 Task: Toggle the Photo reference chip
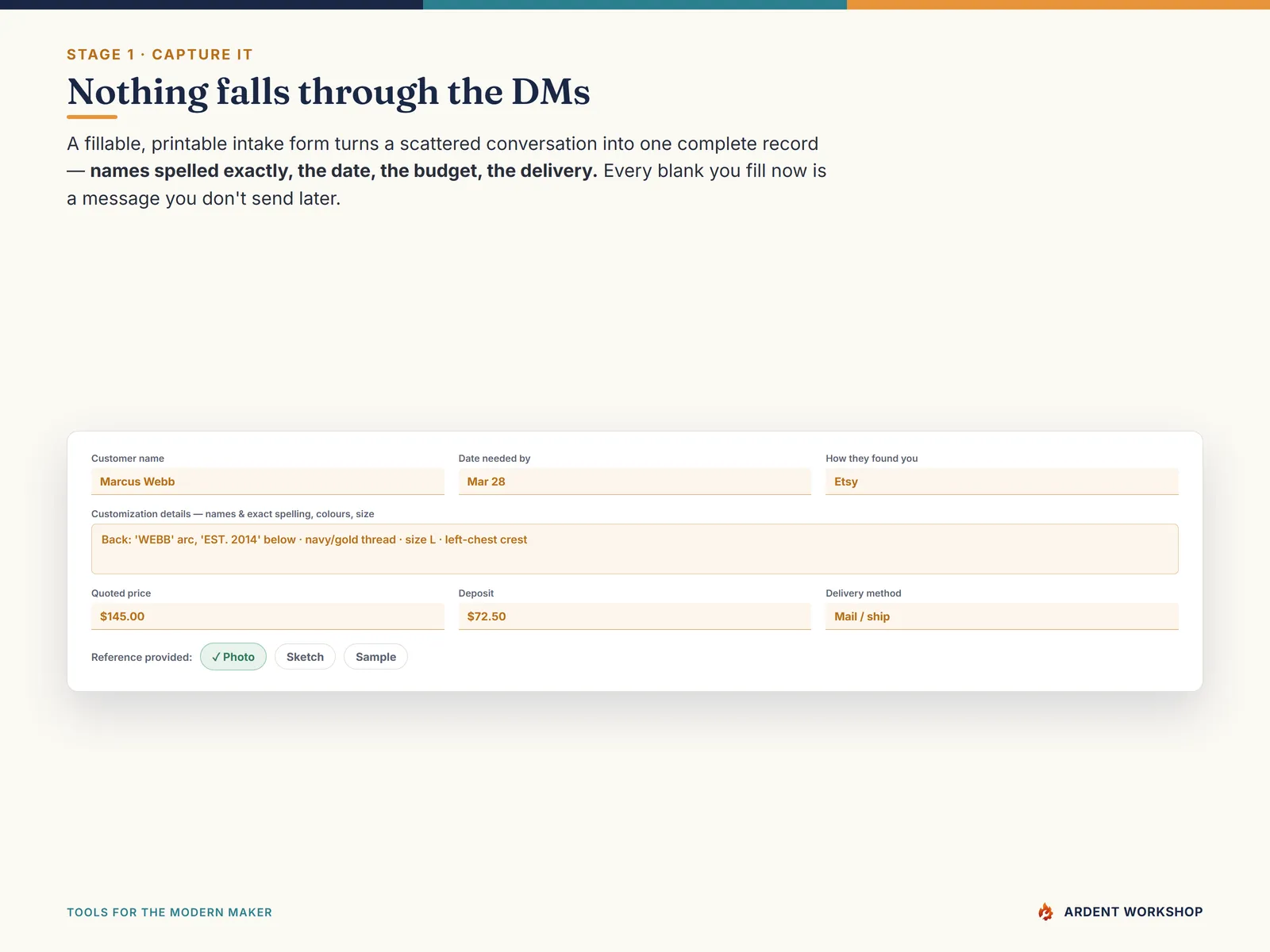[x=233, y=657]
